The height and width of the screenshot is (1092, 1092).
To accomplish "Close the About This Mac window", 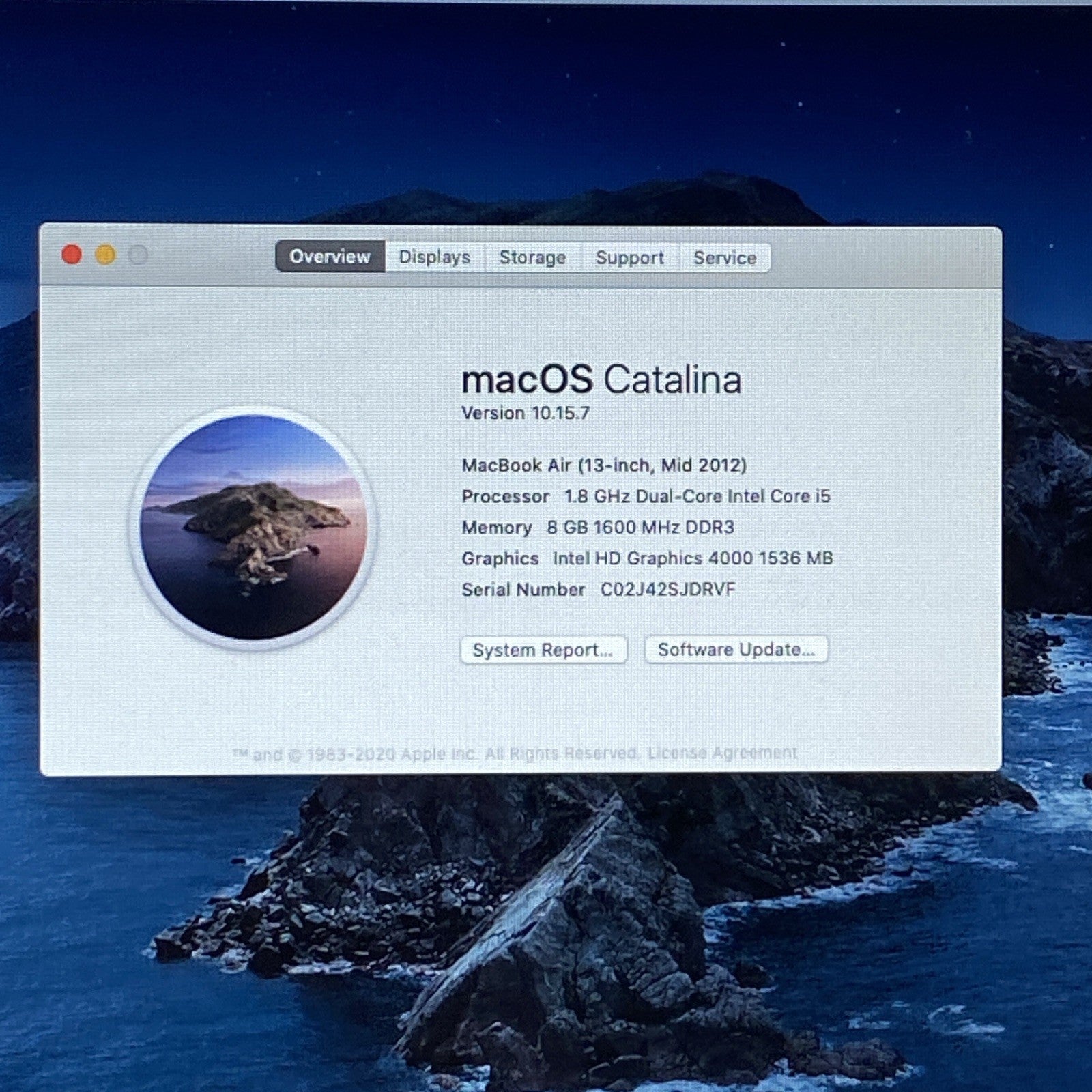I will click(72, 255).
